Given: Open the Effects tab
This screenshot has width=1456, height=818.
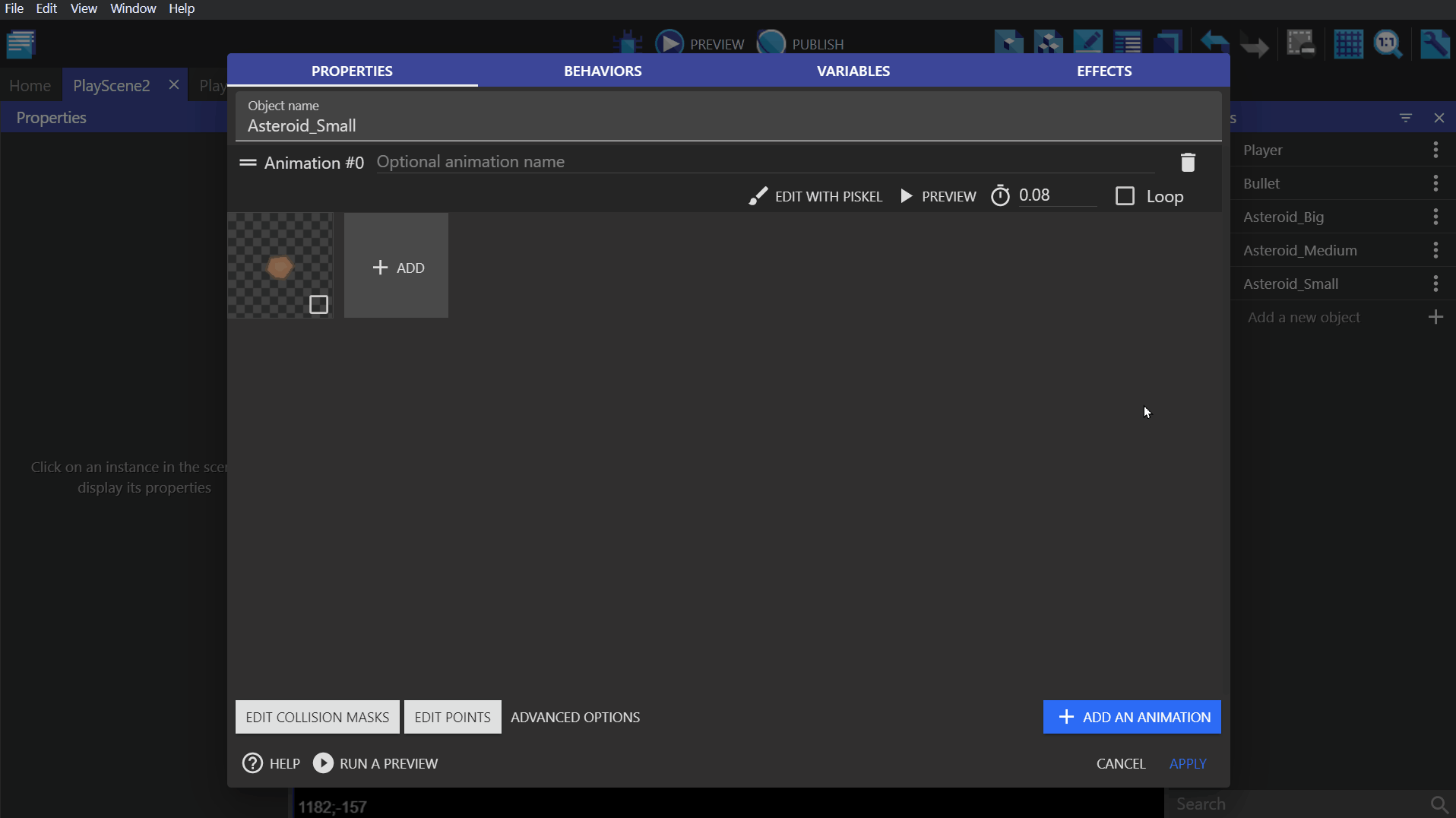Looking at the screenshot, I should (1104, 71).
